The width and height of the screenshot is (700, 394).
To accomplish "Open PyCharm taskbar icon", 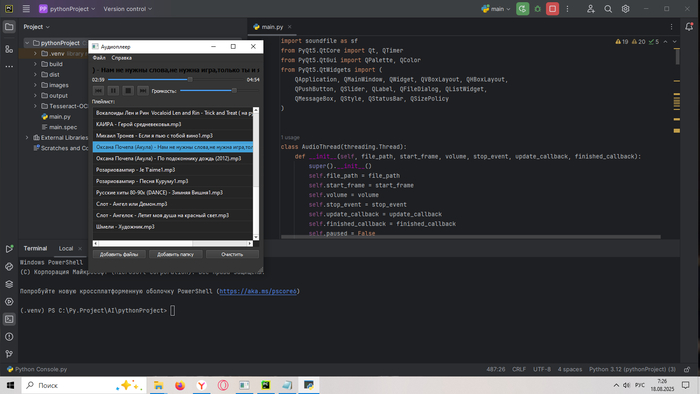I will pyautogui.click(x=266, y=385).
